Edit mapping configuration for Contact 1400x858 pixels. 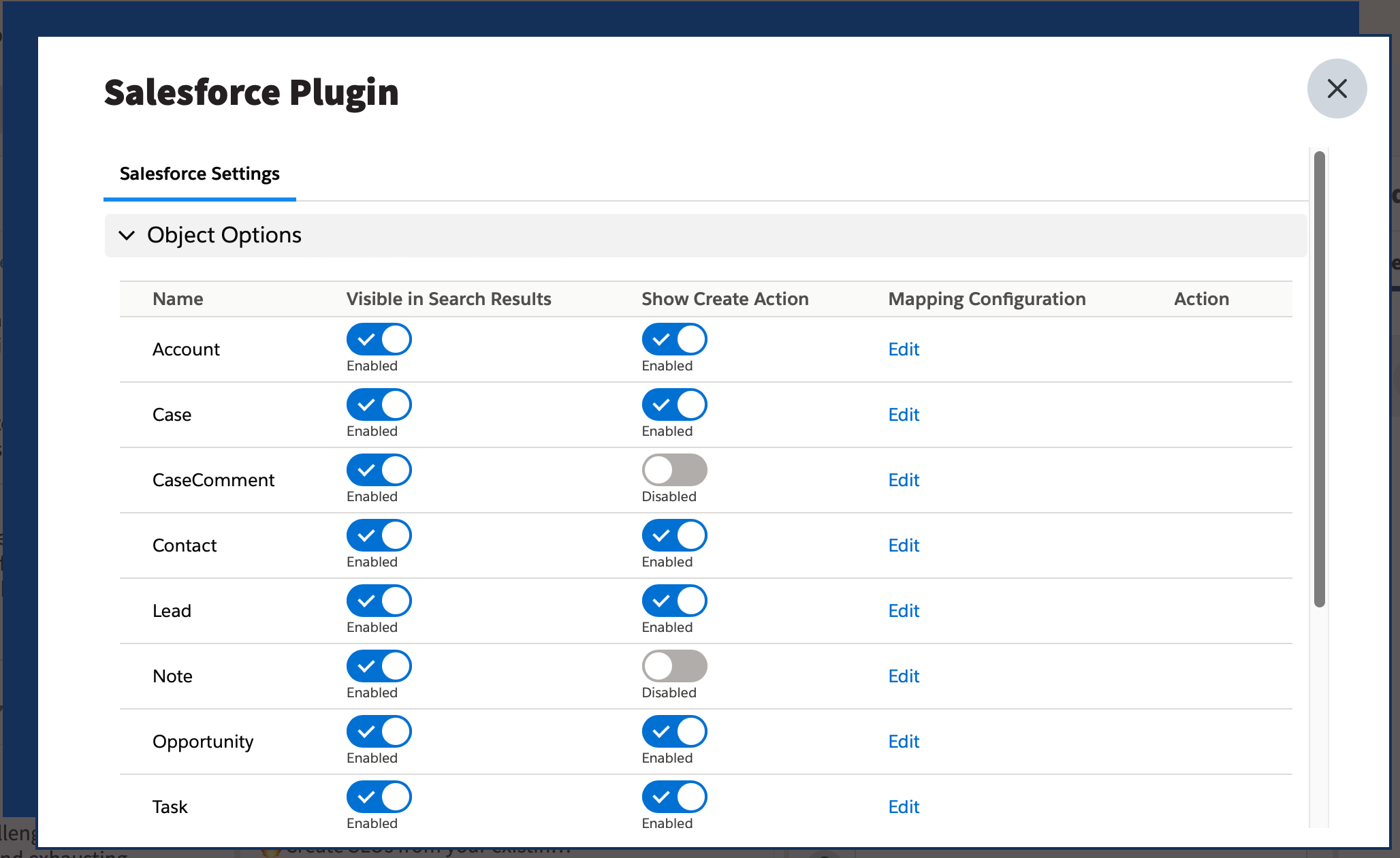click(904, 545)
